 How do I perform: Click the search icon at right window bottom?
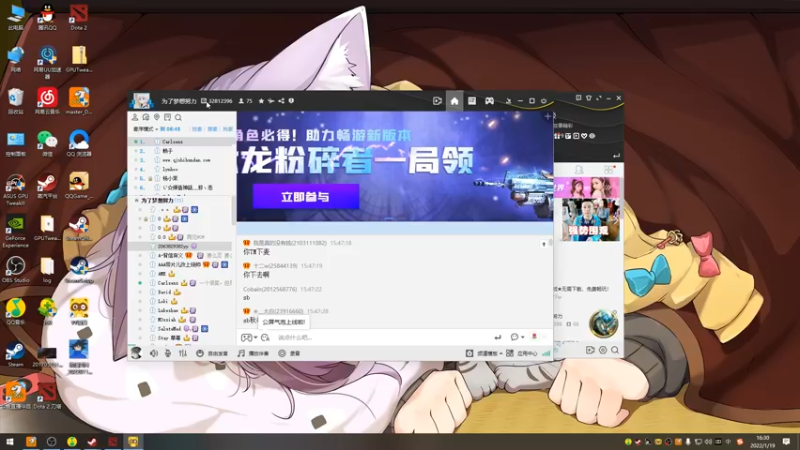point(615,350)
